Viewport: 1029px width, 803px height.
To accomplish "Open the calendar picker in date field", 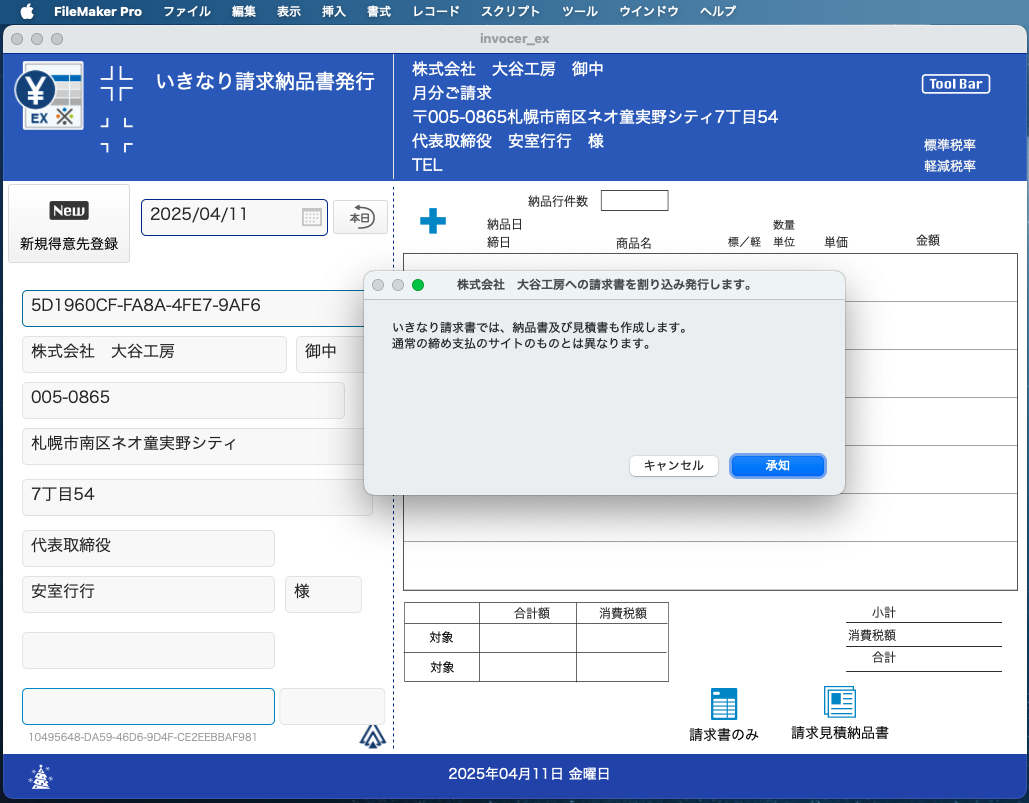I will point(311,217).
